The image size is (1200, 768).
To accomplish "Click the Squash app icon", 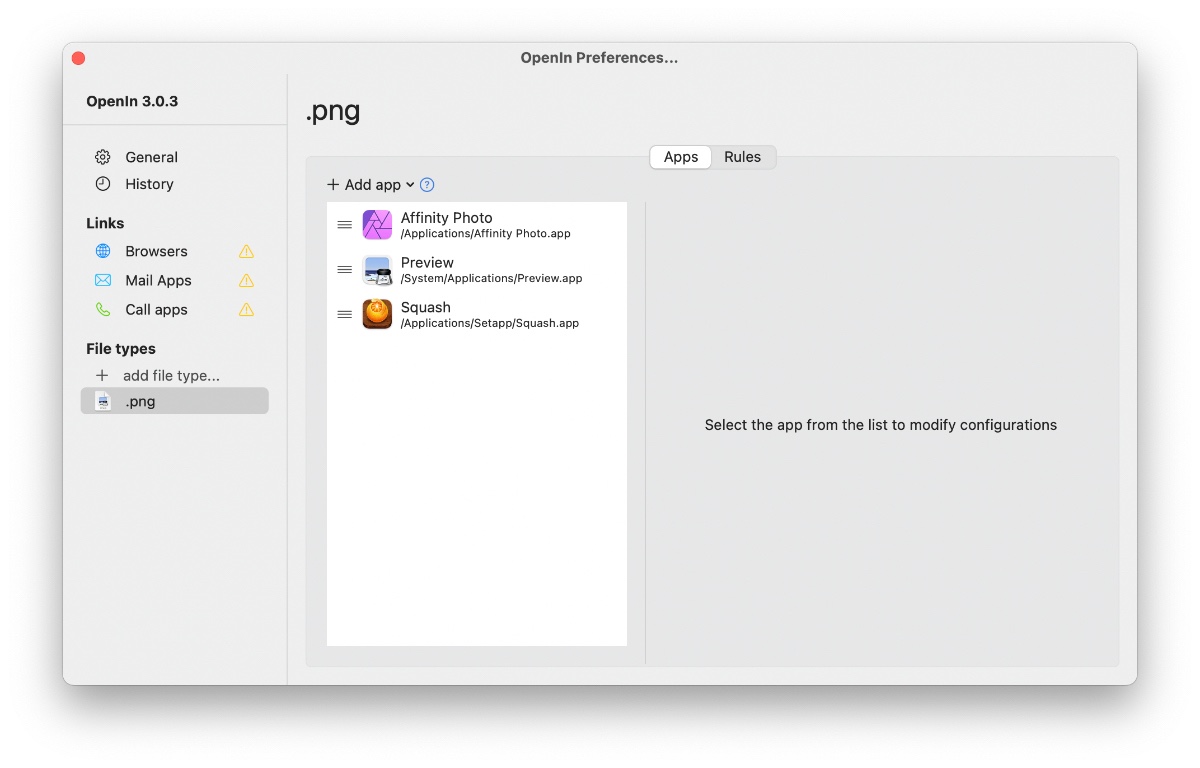I will click(377, 314).
